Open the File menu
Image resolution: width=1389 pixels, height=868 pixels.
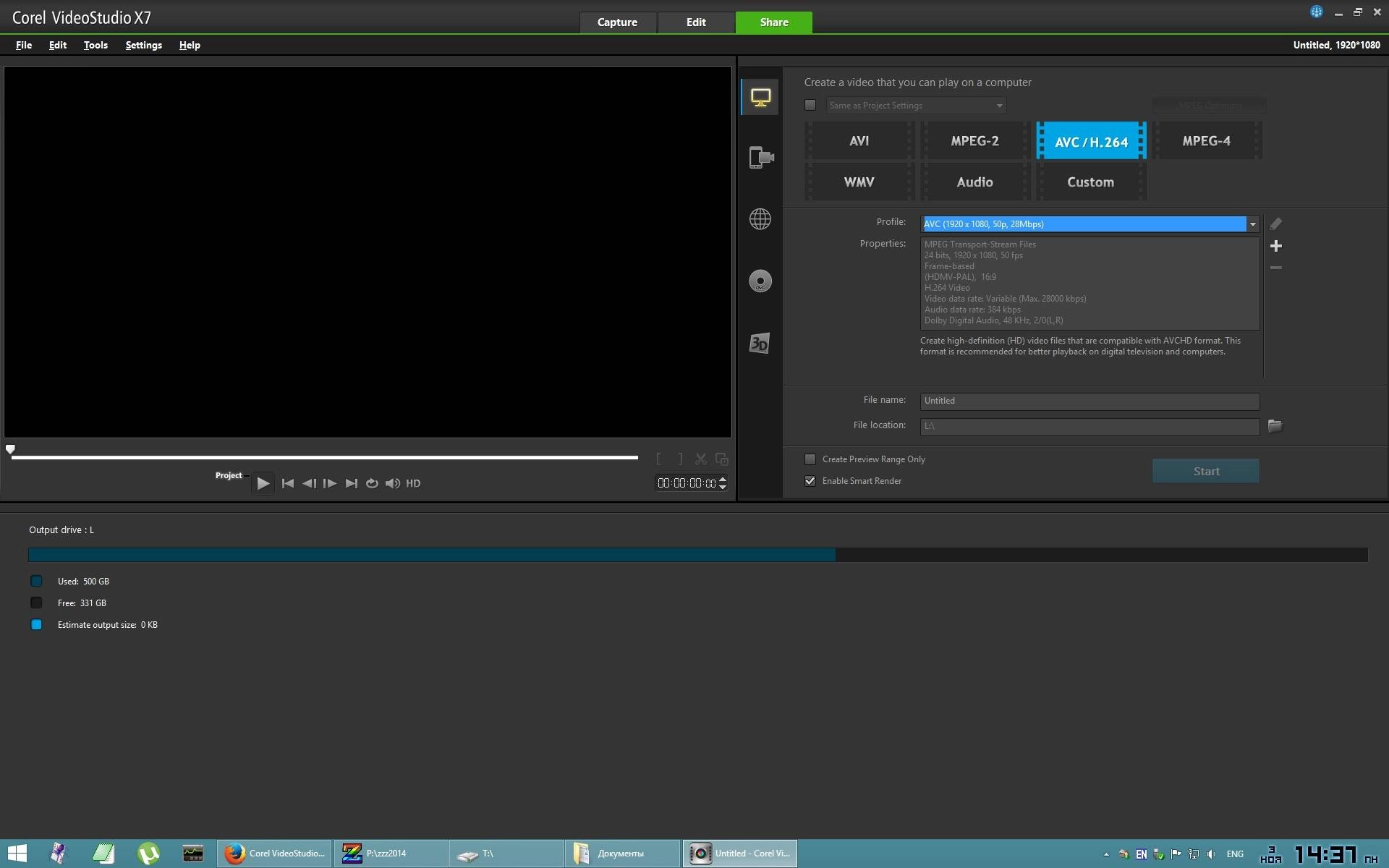click(x=24, y=45)
